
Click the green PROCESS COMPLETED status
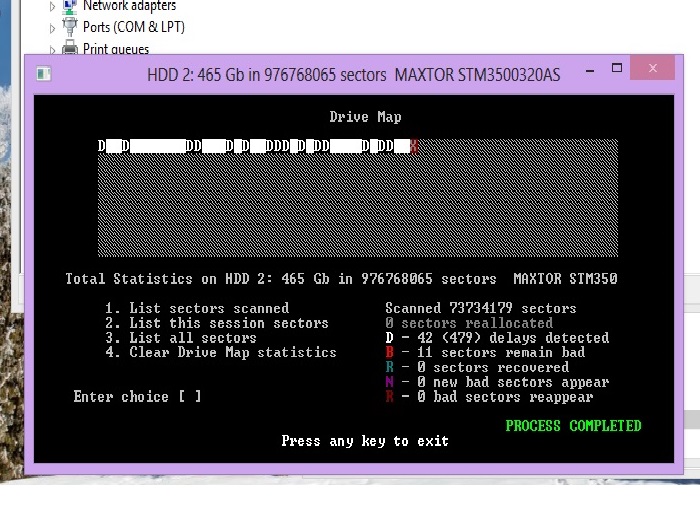click(x=573, y=426)
